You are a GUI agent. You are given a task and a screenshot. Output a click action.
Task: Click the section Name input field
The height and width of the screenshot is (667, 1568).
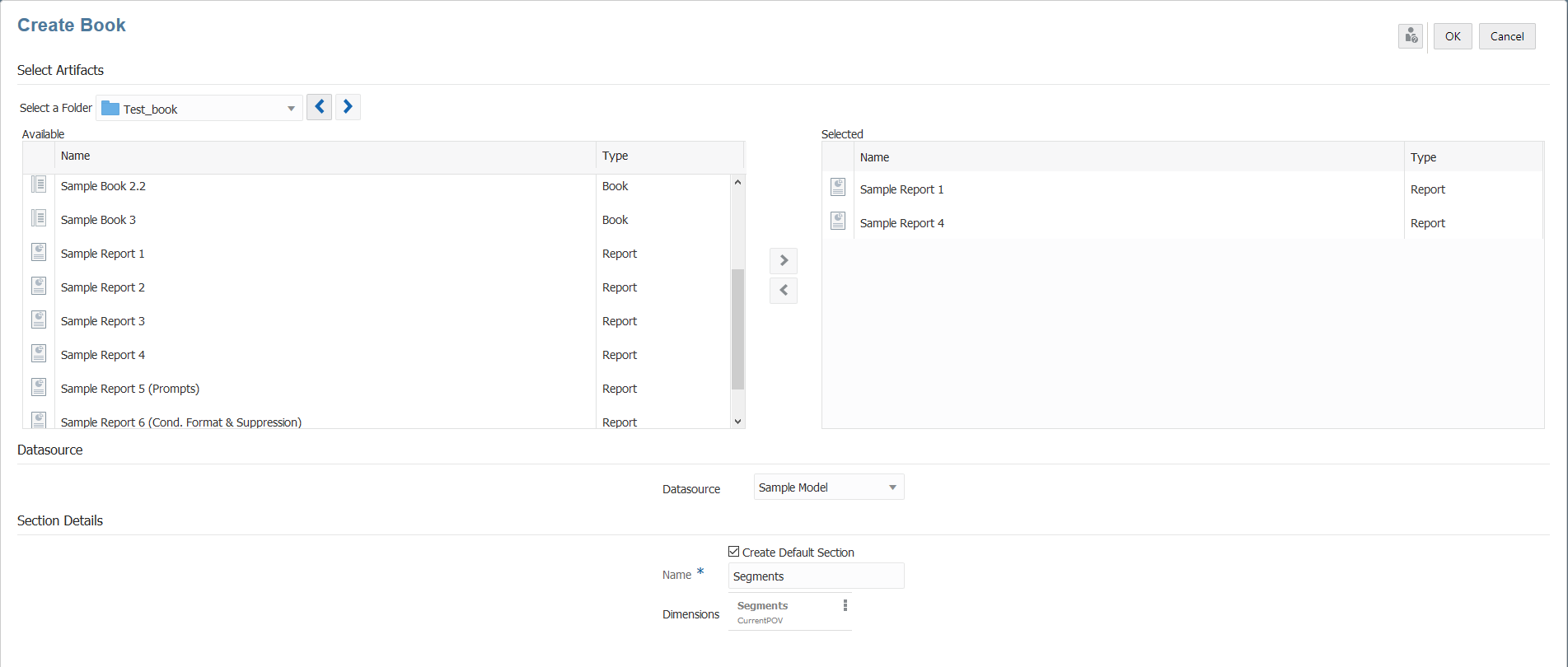pos(816,576)
